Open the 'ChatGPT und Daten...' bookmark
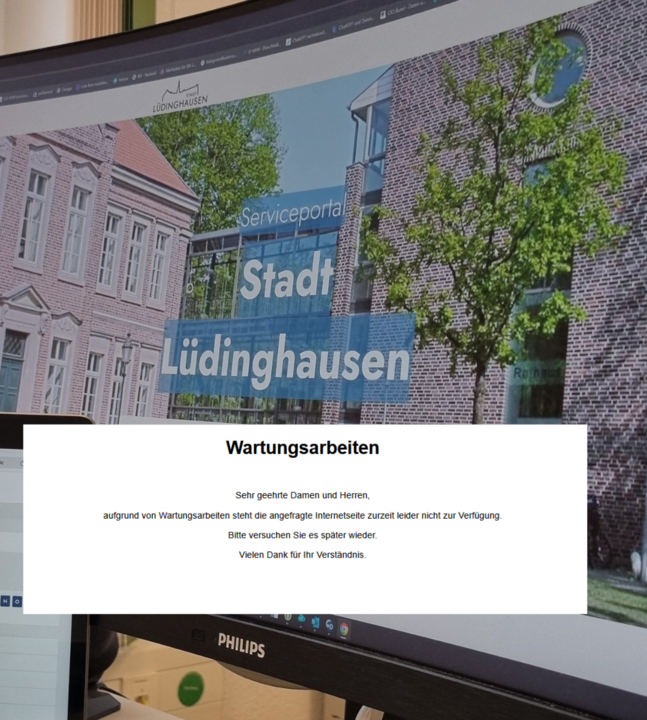The width and height of the screenshot is (647, 720). pyautogui.click(x=353, y=24)
